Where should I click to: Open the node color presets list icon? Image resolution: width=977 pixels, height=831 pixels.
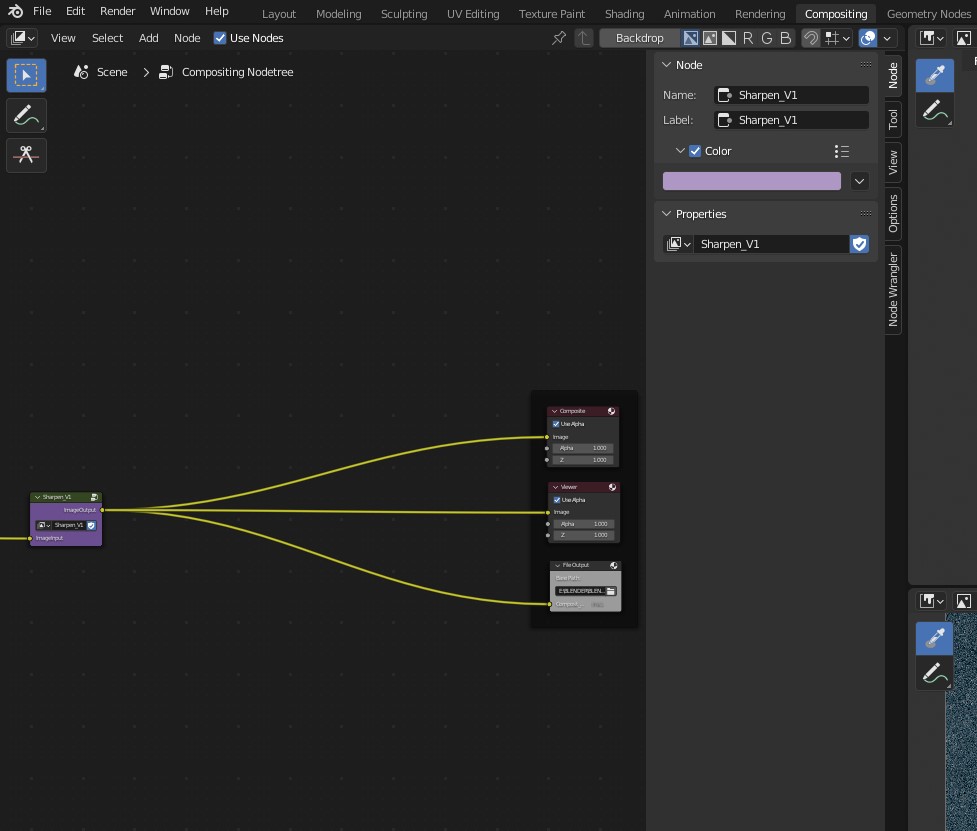click(842, 151)
